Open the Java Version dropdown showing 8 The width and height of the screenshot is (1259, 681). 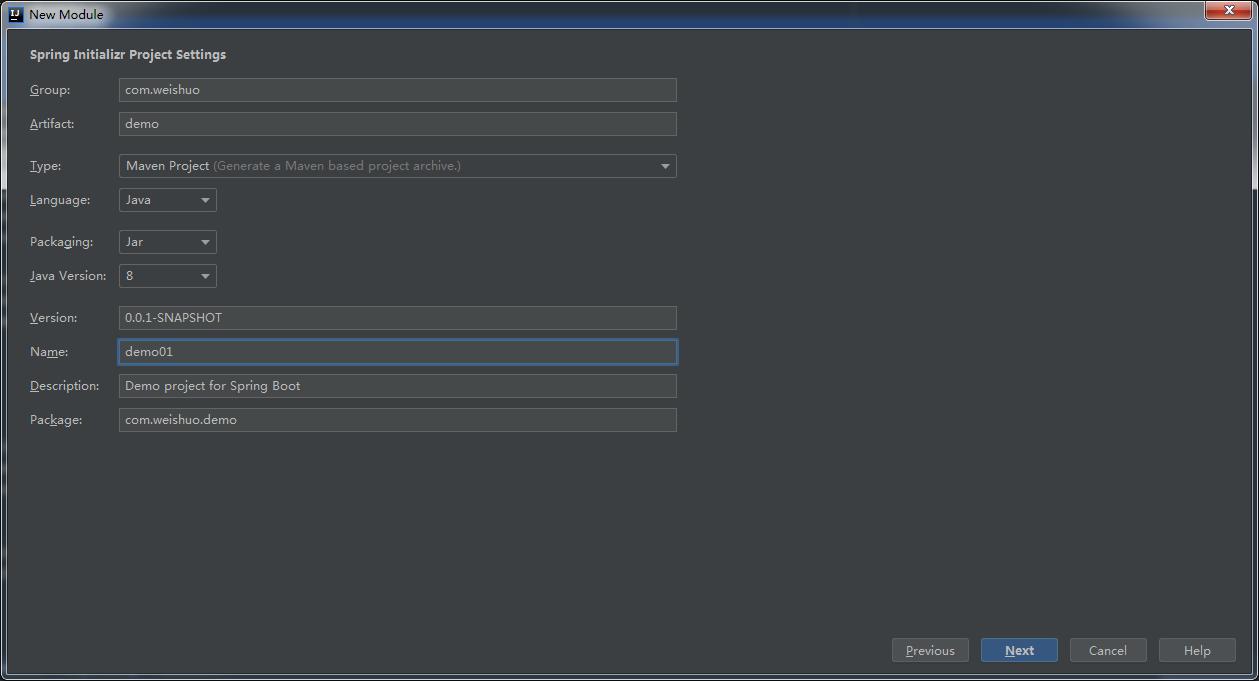[167, 276]
